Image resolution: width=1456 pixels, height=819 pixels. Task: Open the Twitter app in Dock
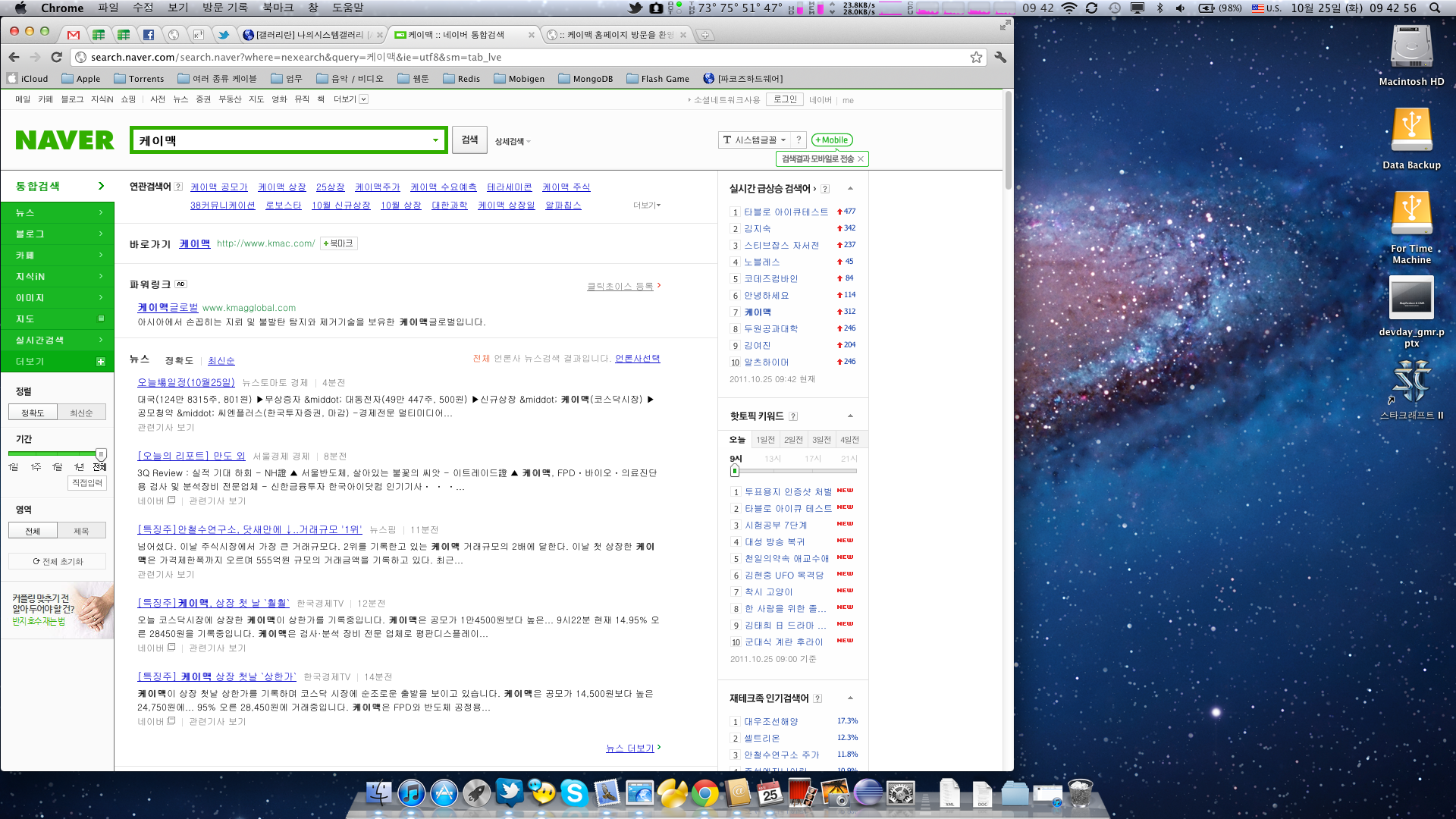click(510, 792)
